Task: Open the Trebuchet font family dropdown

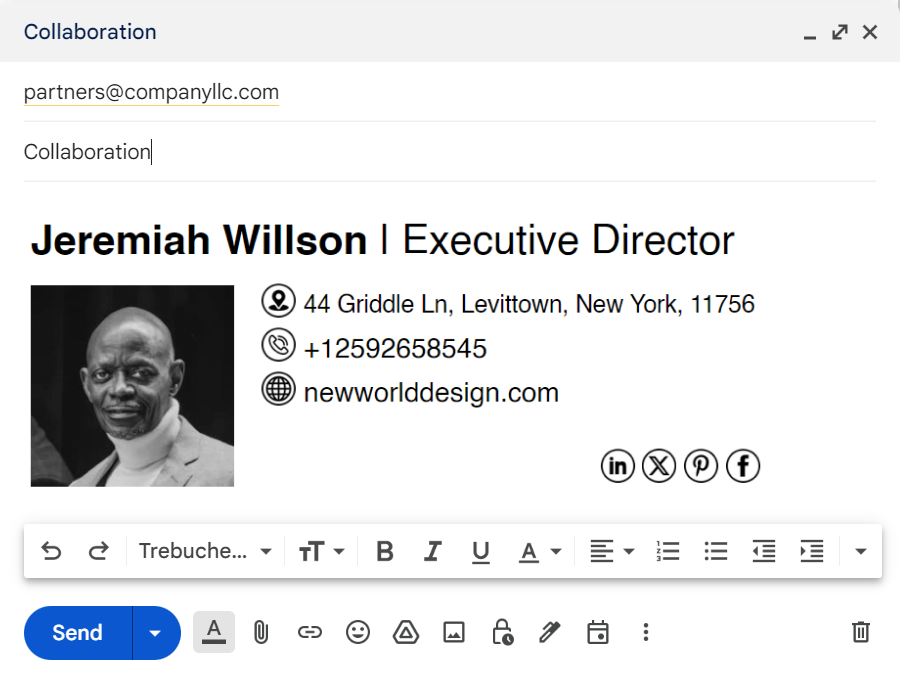Action: pos(205,551)
